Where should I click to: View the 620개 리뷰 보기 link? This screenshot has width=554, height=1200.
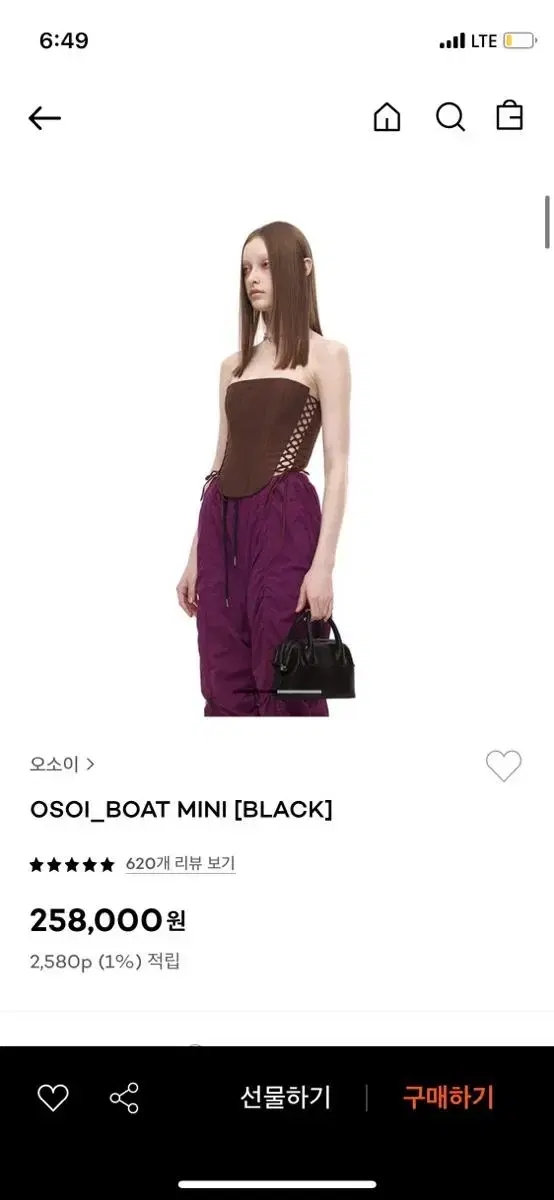coord(180,864)
